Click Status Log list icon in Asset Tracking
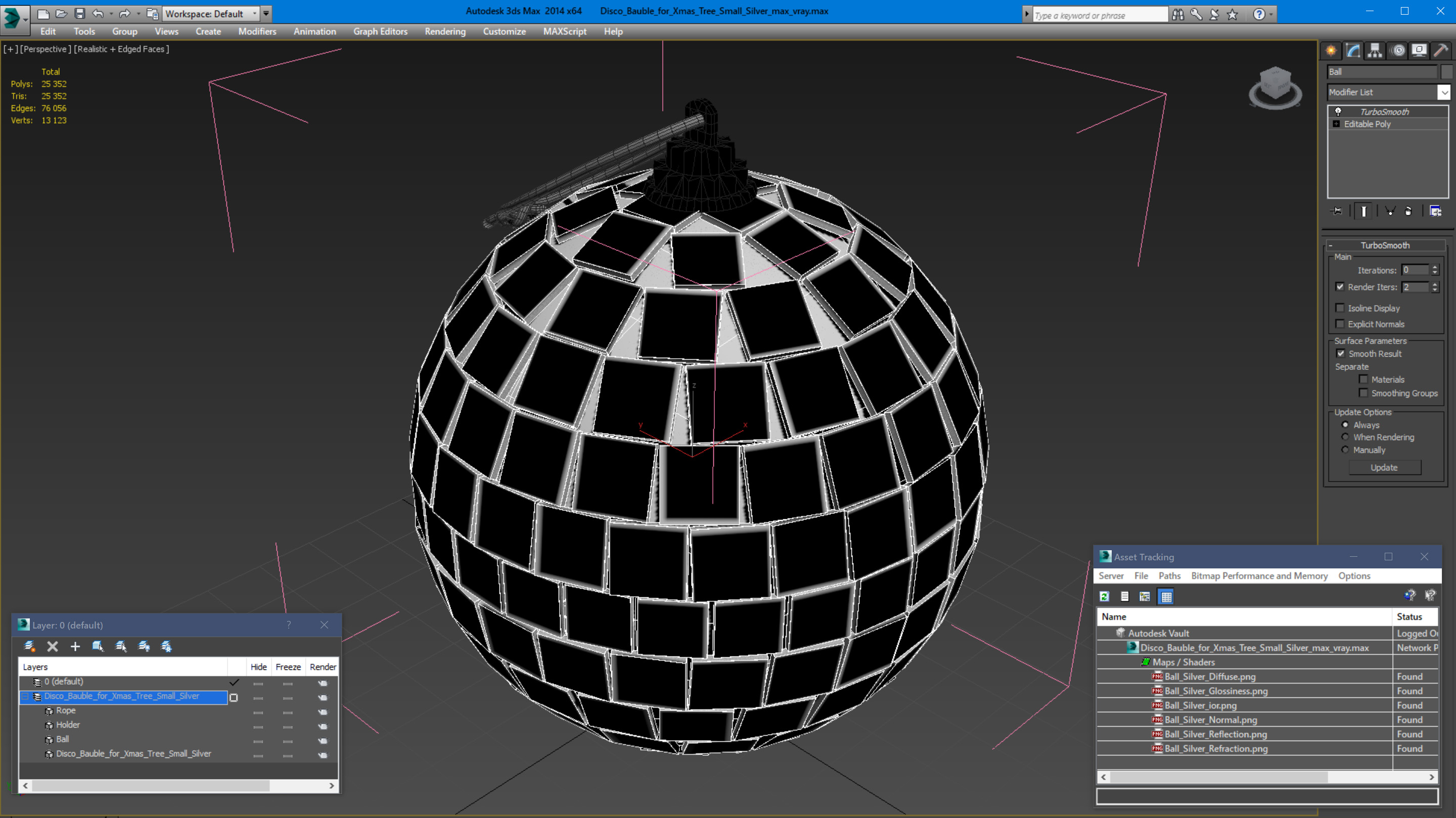Screen dimensions: 1456x818 [x=1125, y=597]
